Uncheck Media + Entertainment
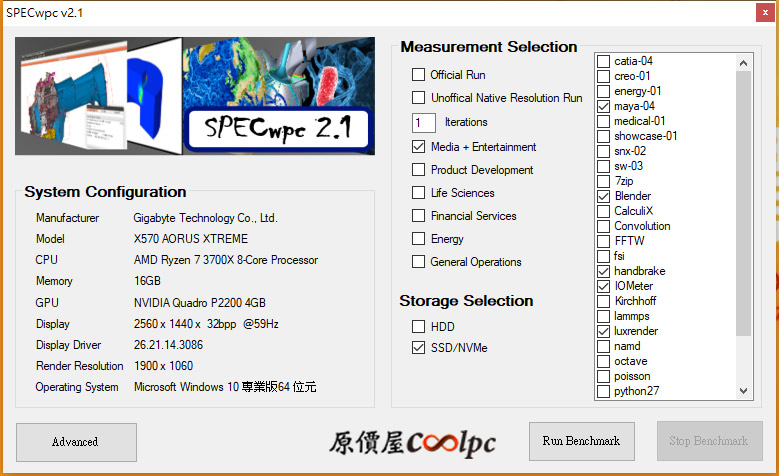779x476 pixels. [418, 147]
